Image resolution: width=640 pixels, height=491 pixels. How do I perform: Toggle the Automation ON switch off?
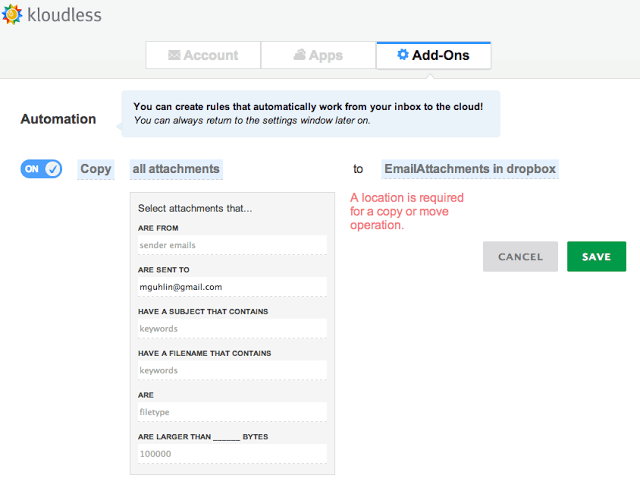click(x=41, y=169)
